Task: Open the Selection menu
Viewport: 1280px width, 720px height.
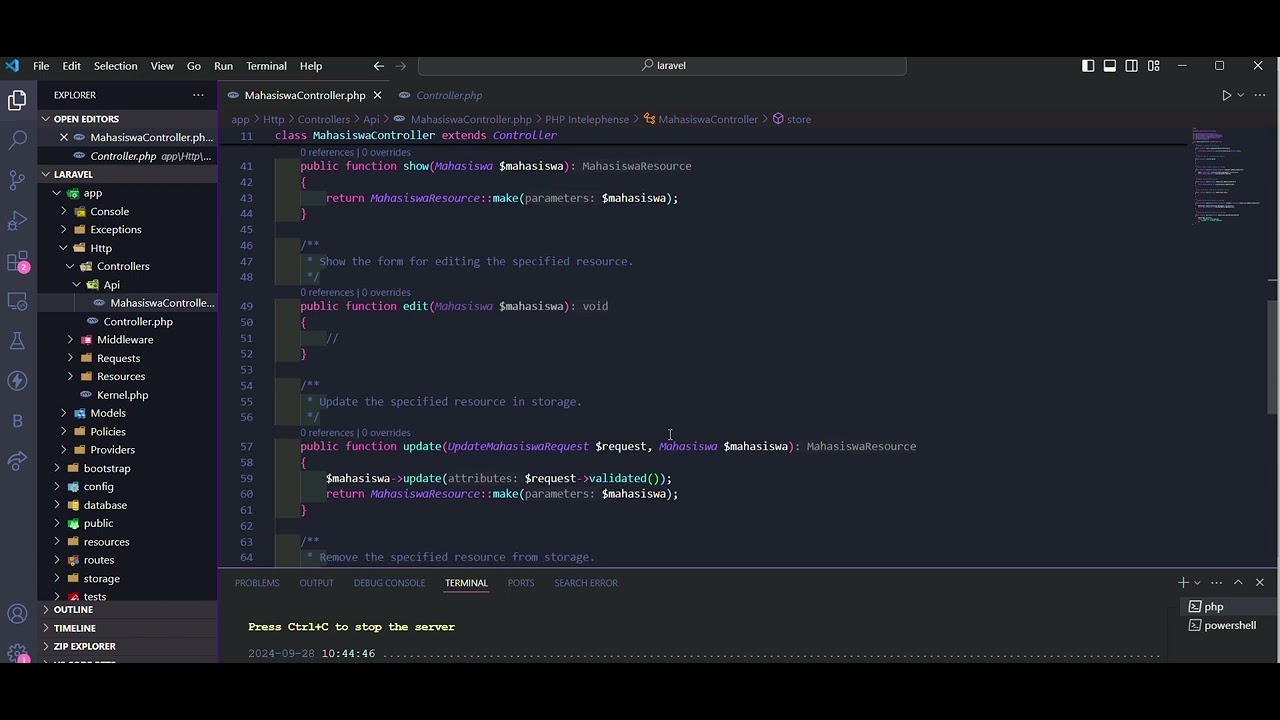Action: click(115, 66)
